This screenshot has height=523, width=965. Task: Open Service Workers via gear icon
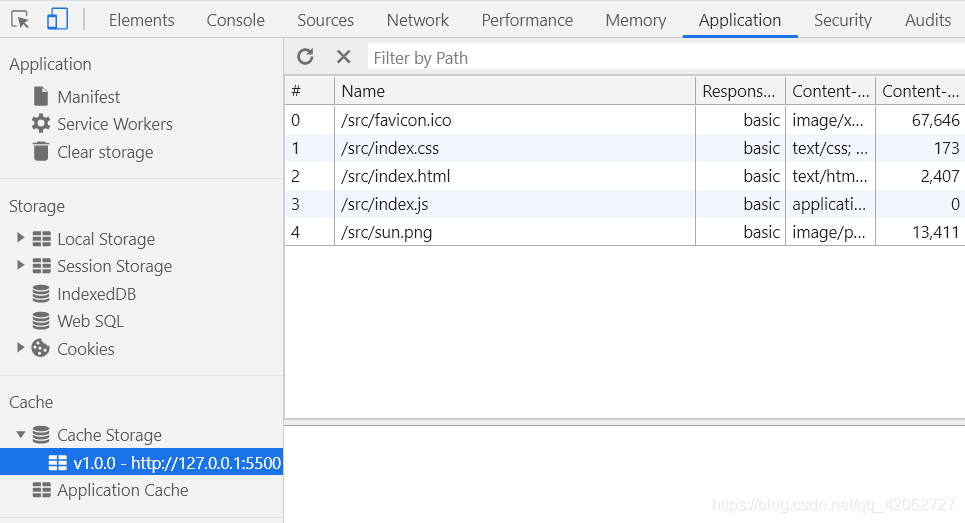pos(41,124)
